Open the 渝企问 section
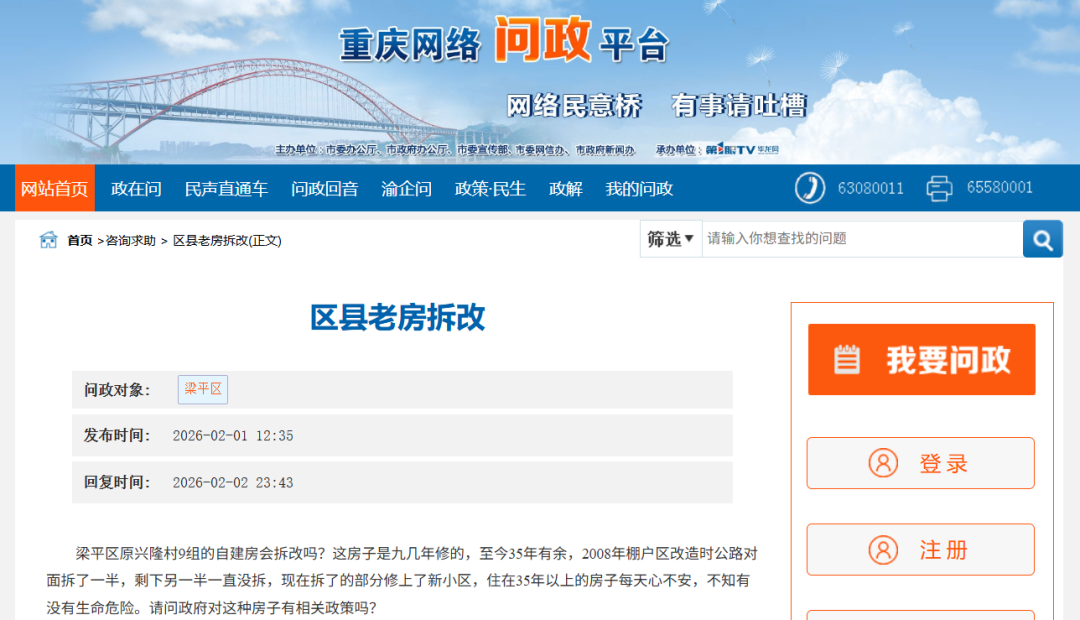1080x620 pixels. click(406, 188)
